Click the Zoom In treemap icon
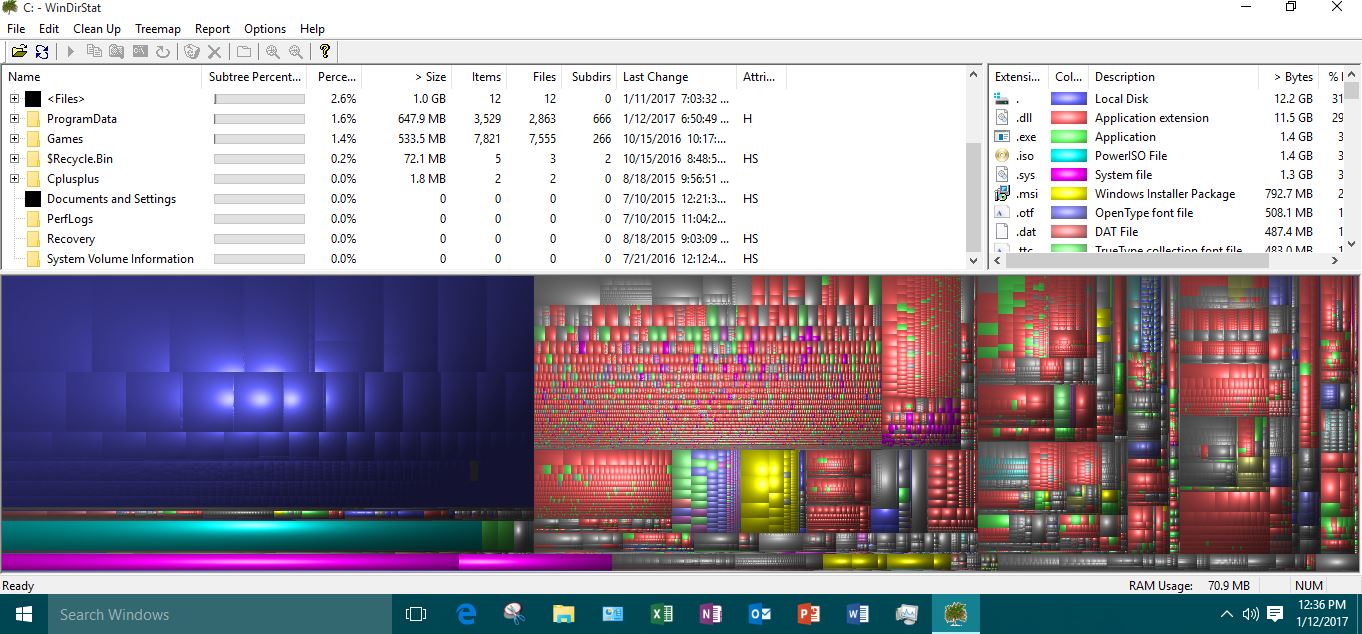Image resolution: width=1362 pixels, height=634 pixels. [x=272, y=51]
